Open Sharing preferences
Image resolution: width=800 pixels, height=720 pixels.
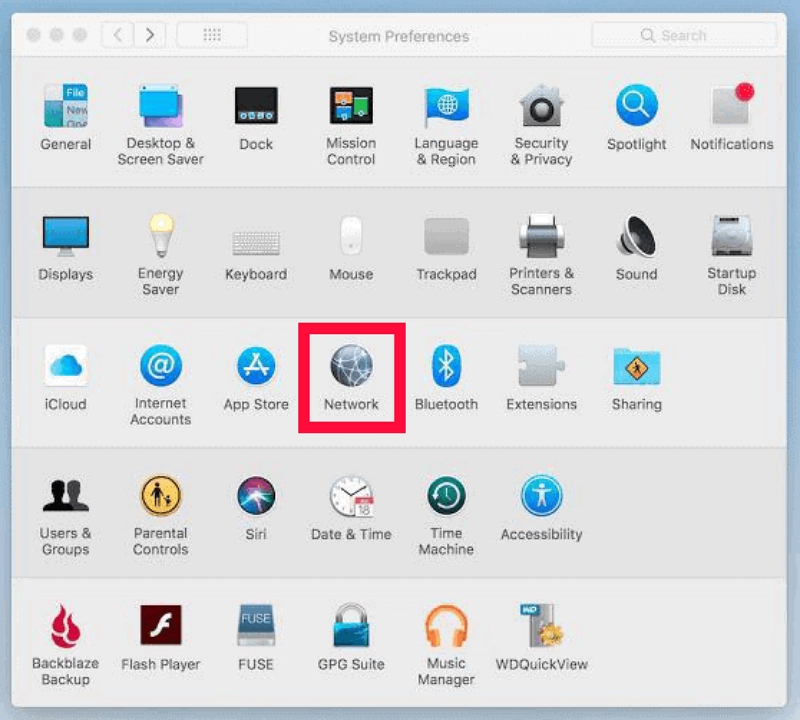pos(637,378)
